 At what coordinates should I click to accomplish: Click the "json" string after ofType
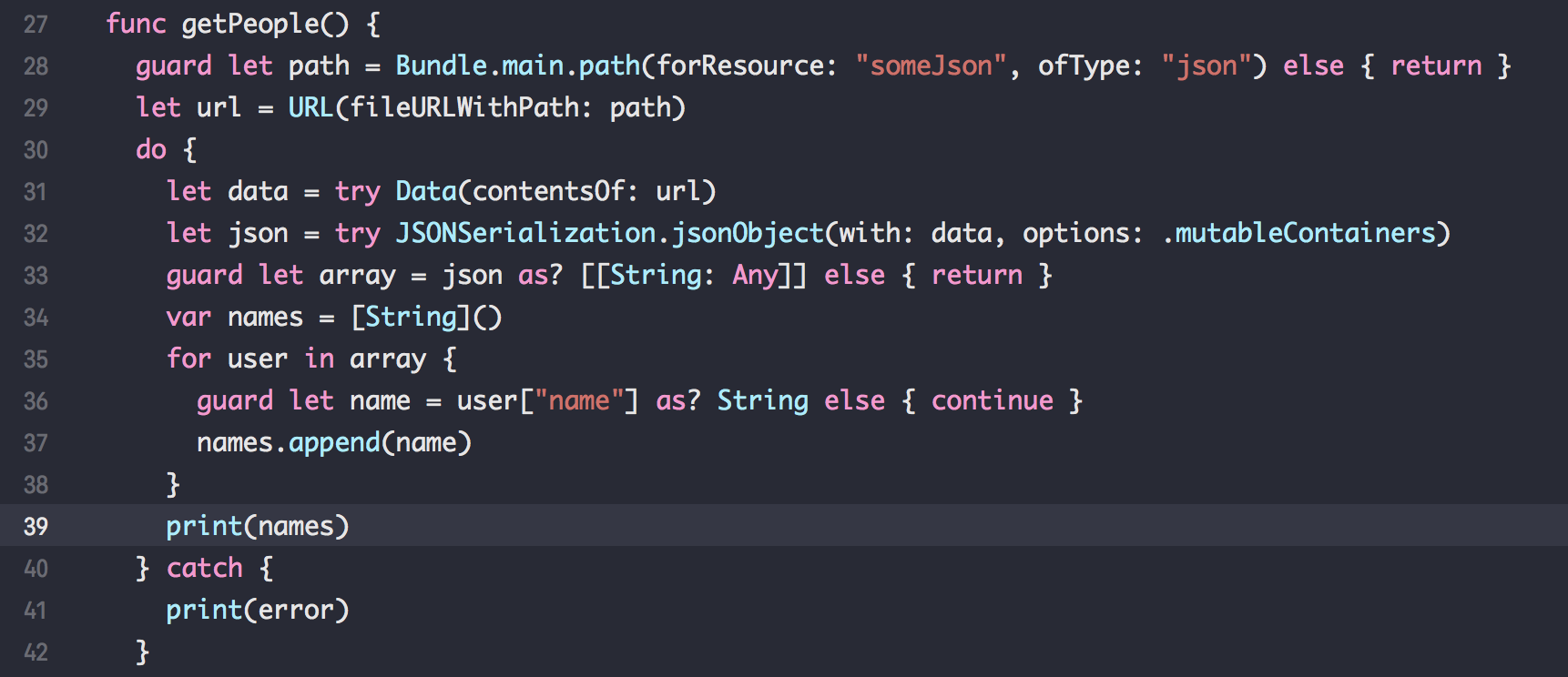pyautogui.click(x=1207, y=66)
